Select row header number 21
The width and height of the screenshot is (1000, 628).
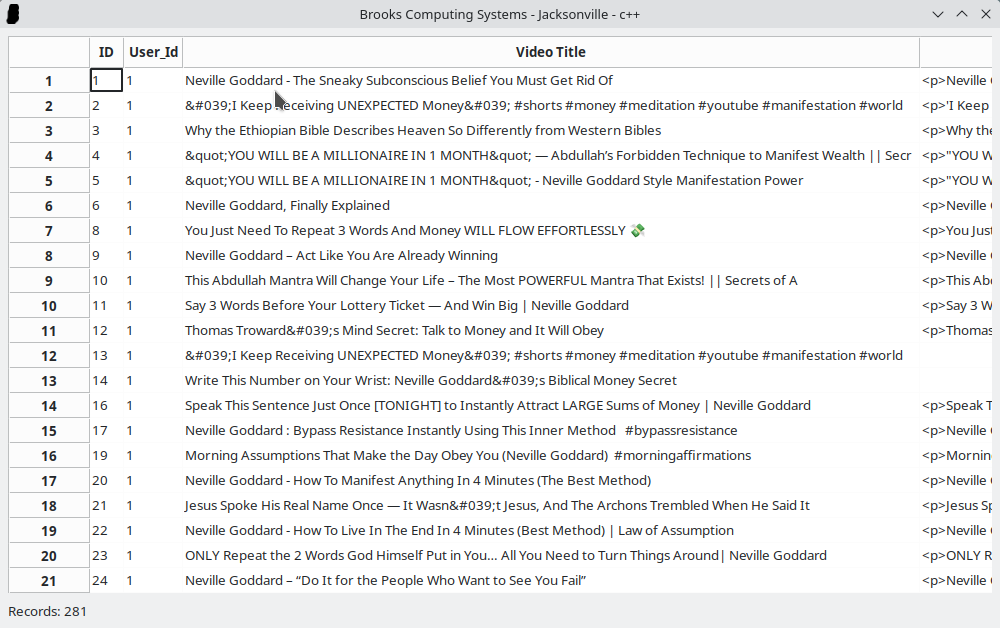pos(49,581)
